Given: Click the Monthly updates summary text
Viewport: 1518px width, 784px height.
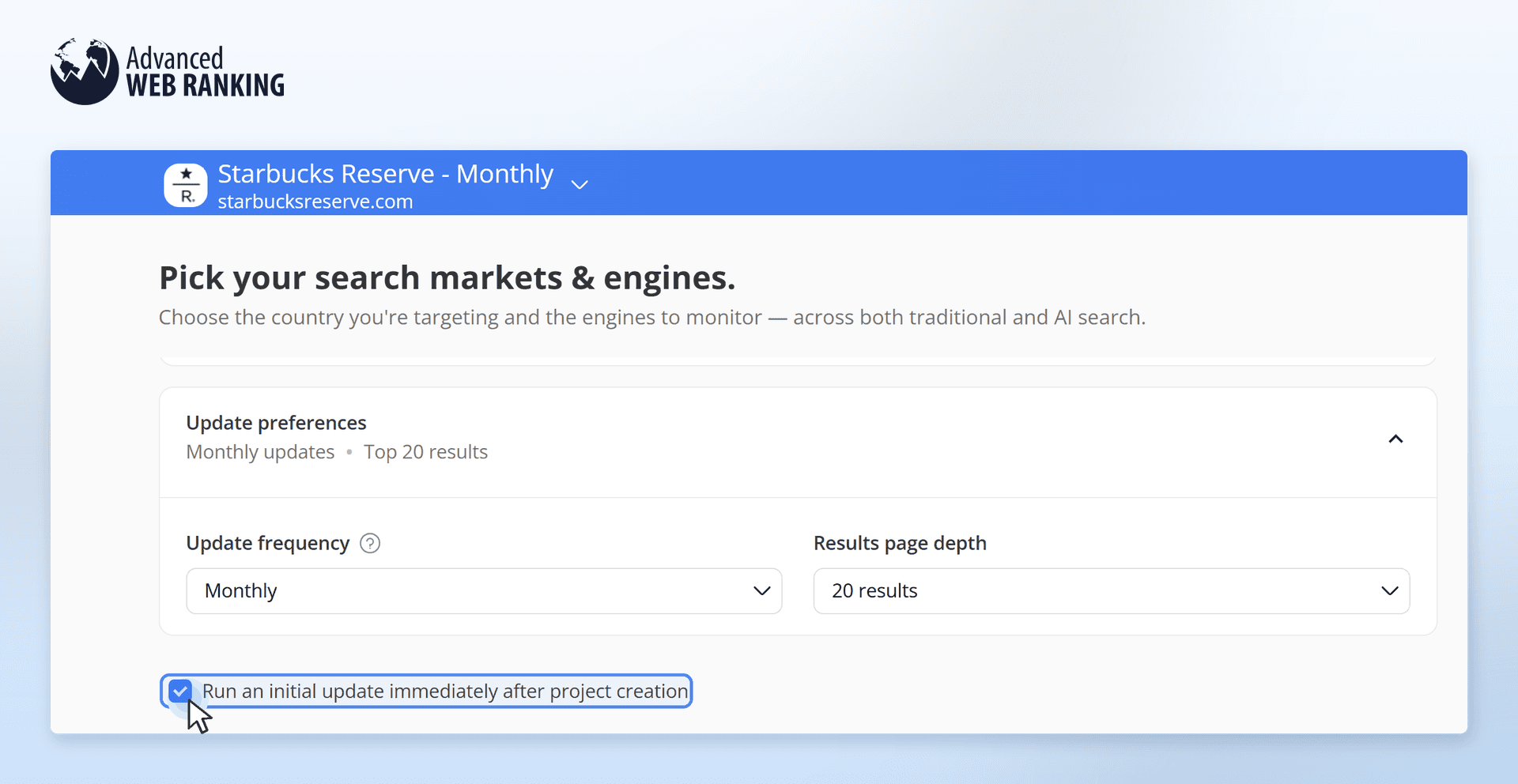Looking at the screenshot, I should pos(261,452).
